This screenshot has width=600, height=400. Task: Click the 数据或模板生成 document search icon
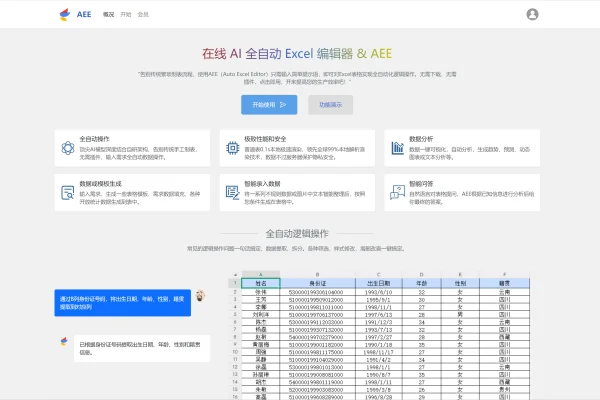pyautogui.click(x=68, y=193)
